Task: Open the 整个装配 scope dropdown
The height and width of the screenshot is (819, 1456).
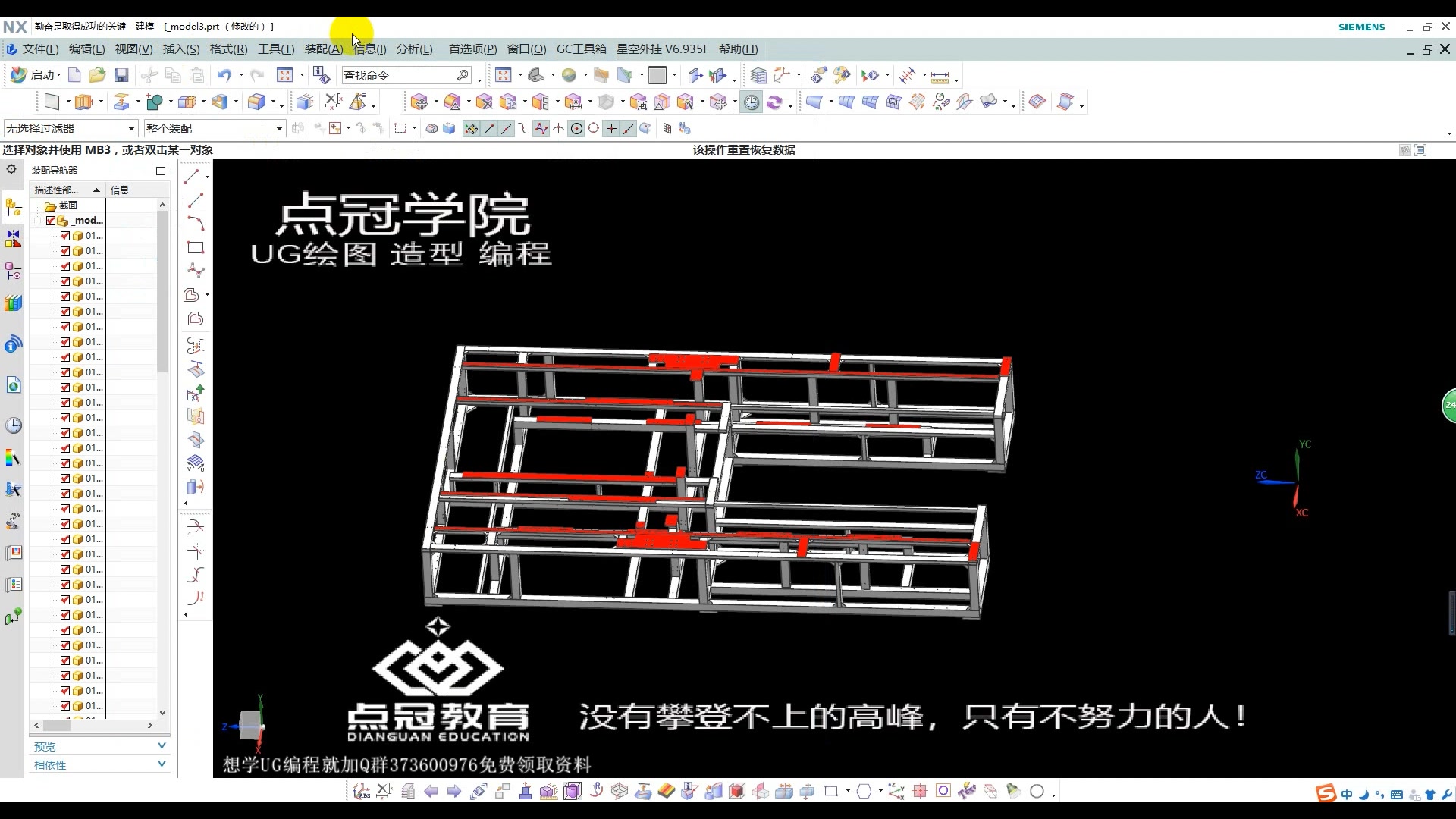Action: click(x=278, y=127)
